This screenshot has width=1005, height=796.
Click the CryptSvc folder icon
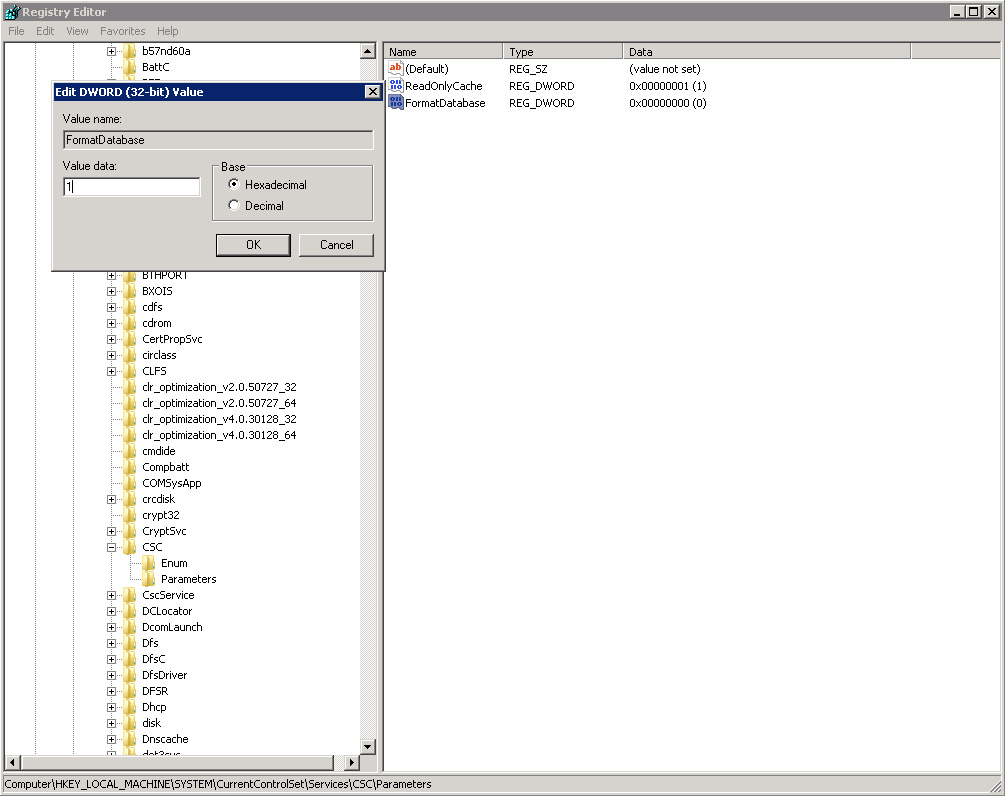click(x=129, y=531)
